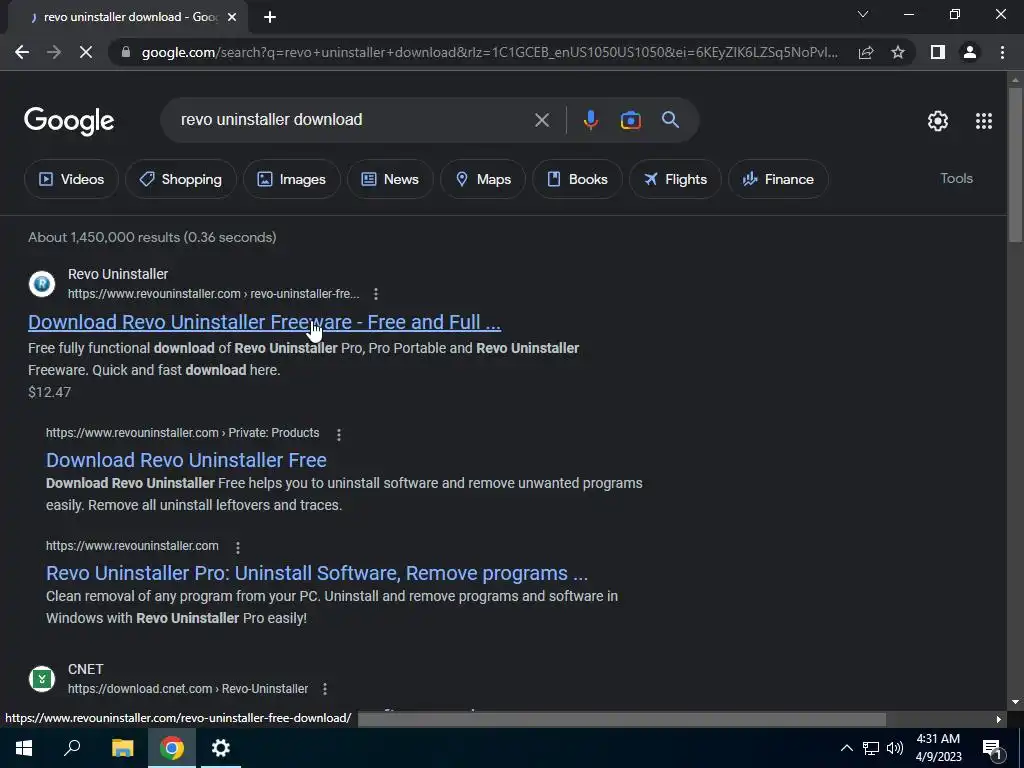Switch to the Maps filter
This screenshot has width=1024, height=768.
483,179
